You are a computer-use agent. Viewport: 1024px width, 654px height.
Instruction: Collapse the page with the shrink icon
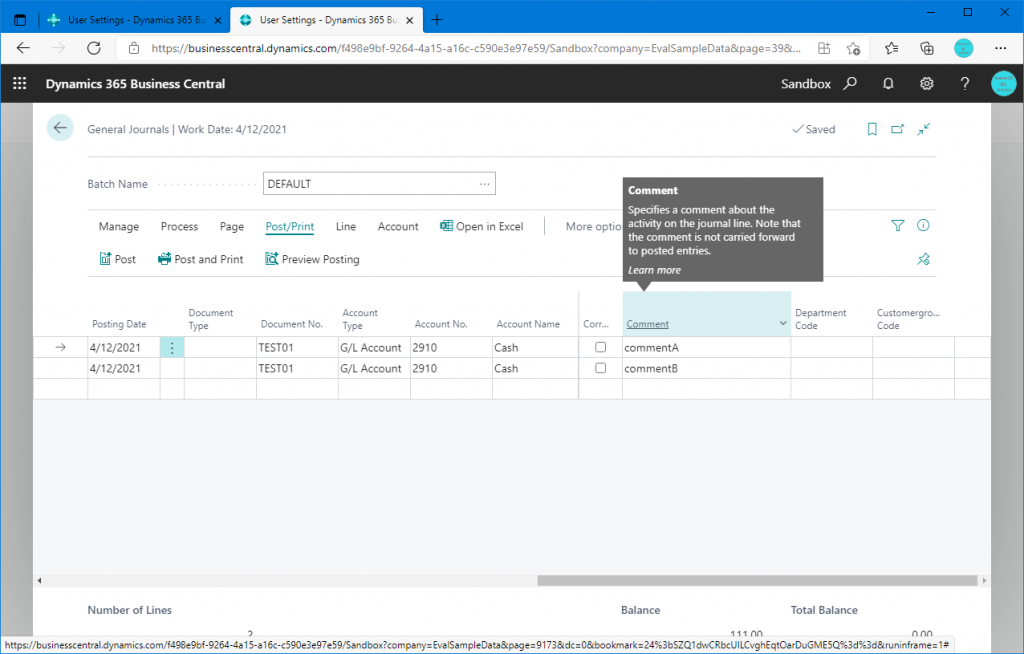(x=923, y=129)
